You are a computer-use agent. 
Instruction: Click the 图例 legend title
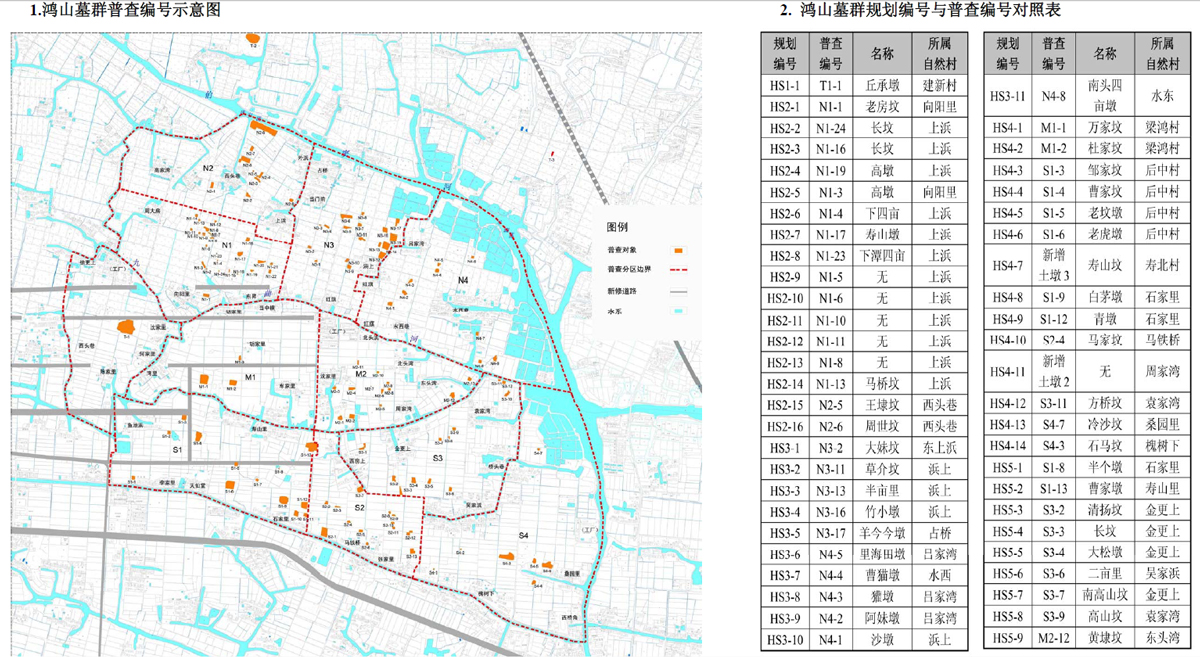(618, 225)
